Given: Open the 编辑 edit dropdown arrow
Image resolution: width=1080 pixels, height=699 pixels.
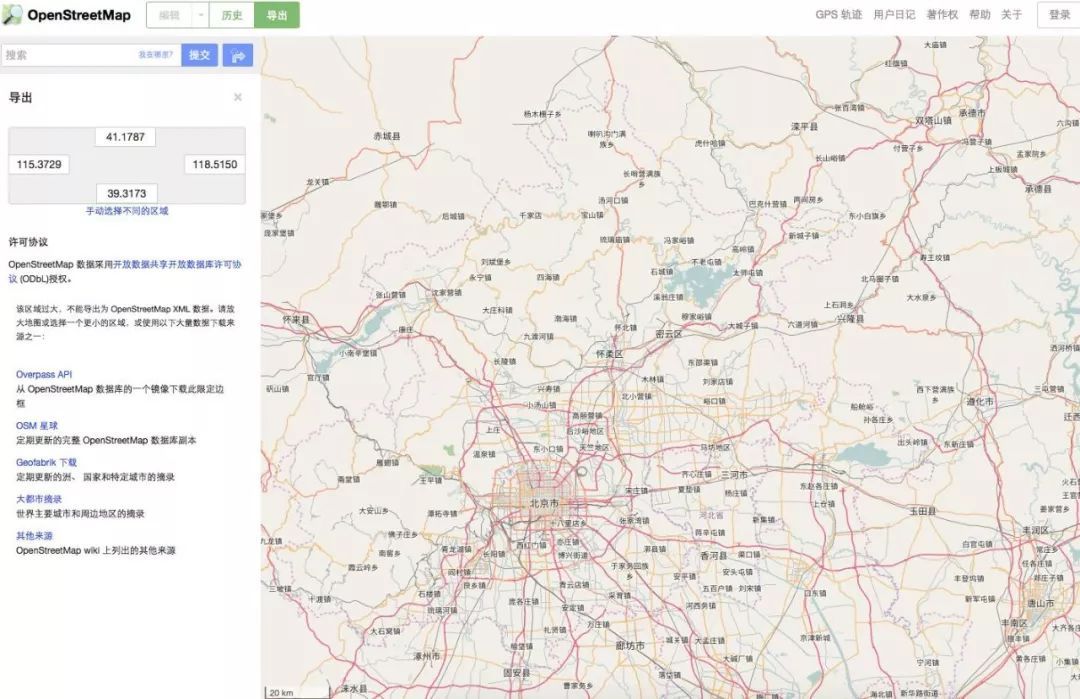Looking at the screenshot, I should tap(200, 15).
